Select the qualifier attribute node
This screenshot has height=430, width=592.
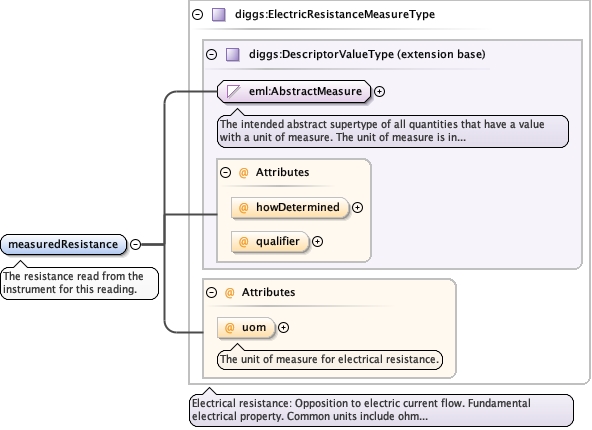pyautogui.click(x=270, y=242)
